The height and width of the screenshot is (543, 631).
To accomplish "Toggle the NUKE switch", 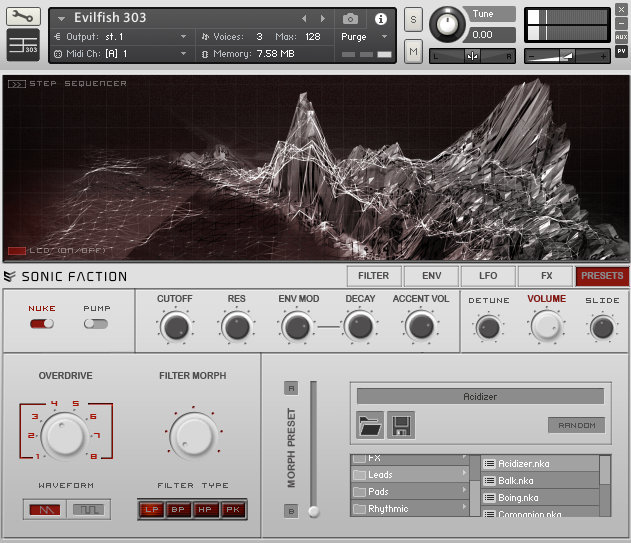I will click(x=42, y=324).
